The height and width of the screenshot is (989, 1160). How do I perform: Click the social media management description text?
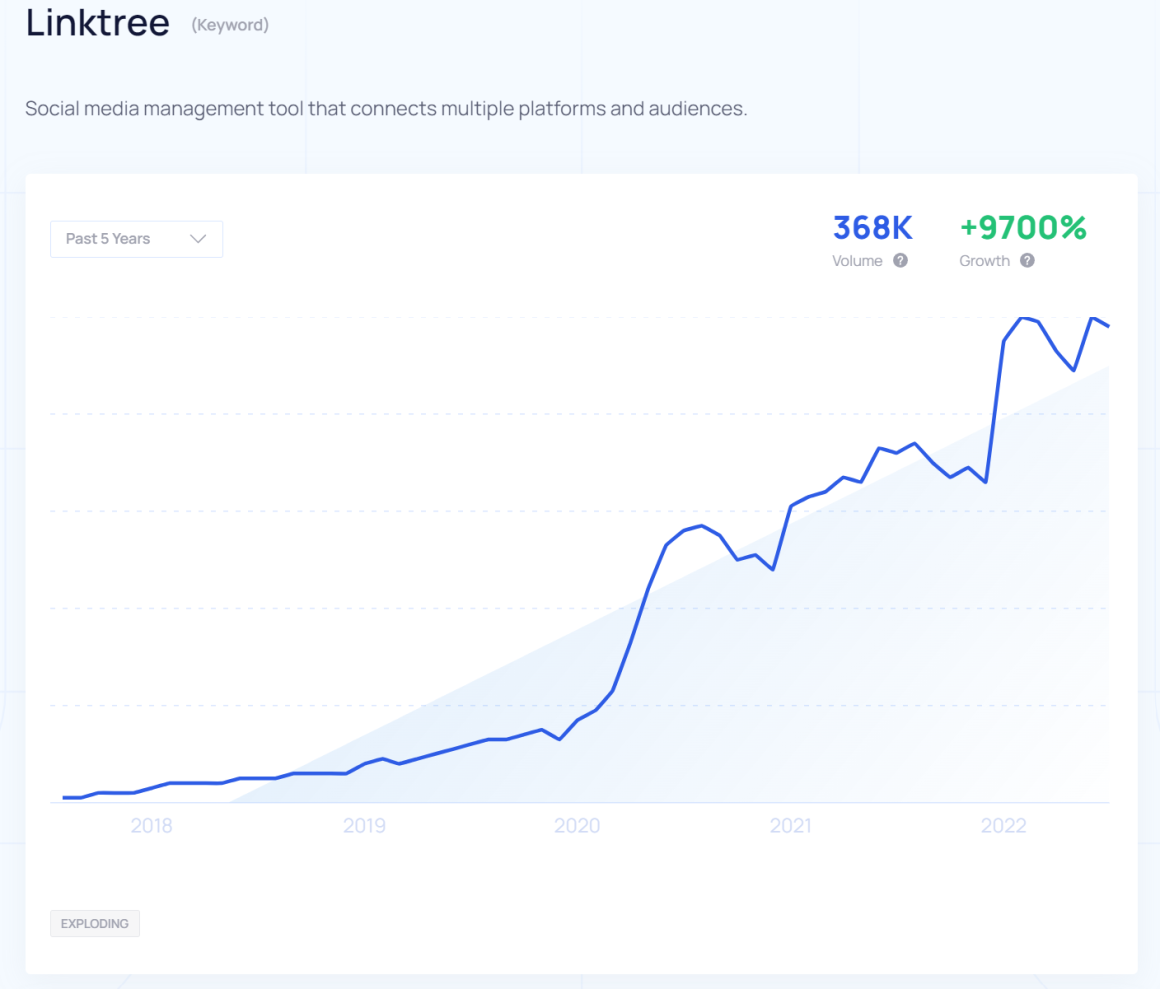[386, 109]
